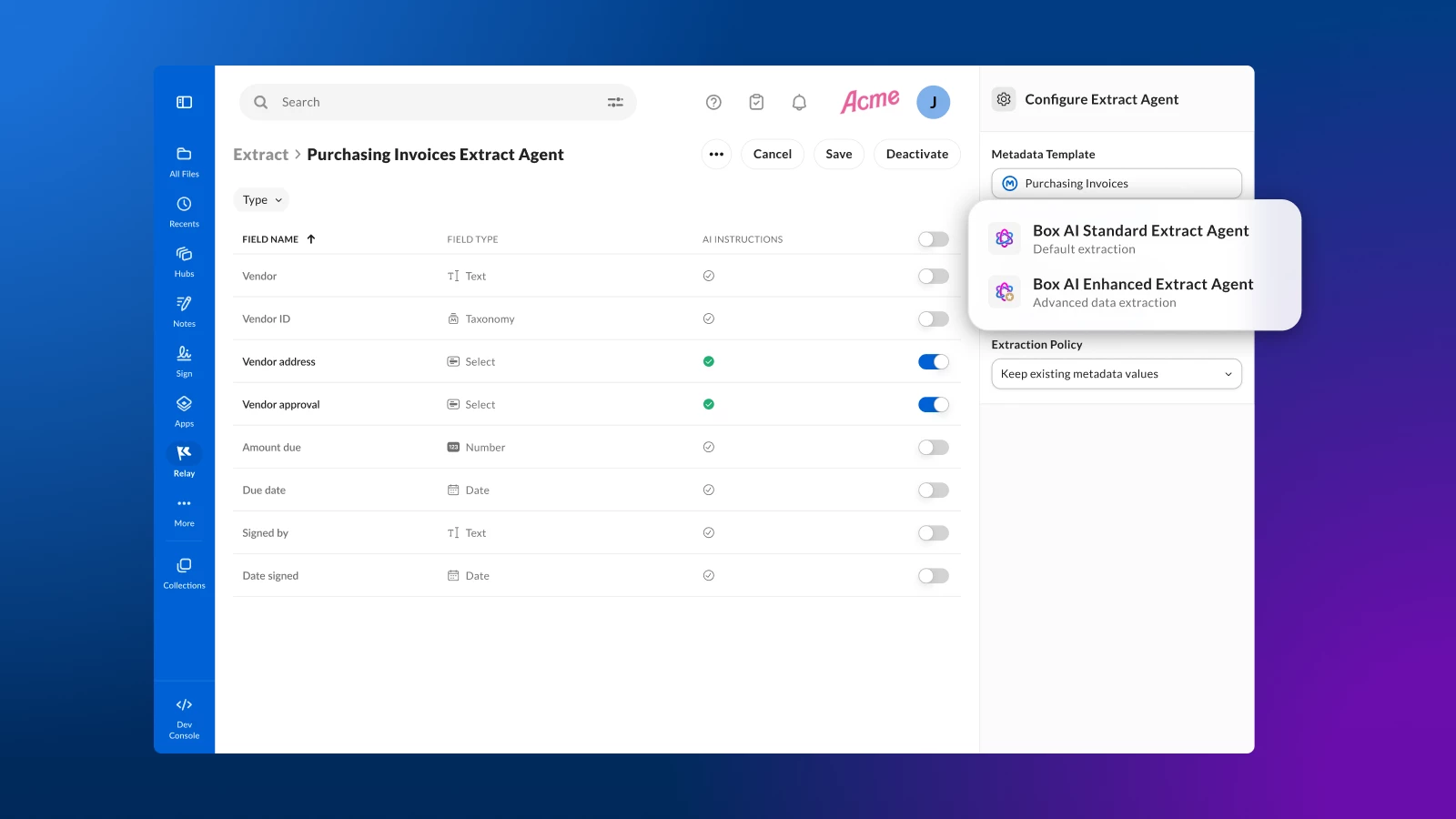
Task: Open Hubs in sidebar
Action: coord(184,261)
